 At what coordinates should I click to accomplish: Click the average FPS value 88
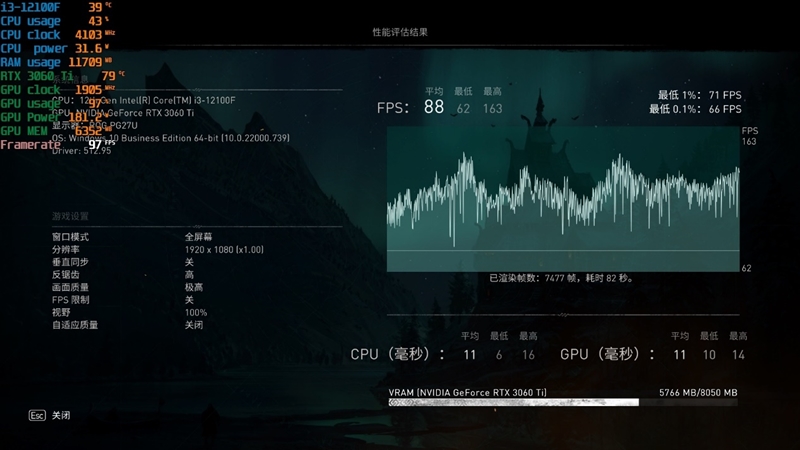(x=434, y=107)
